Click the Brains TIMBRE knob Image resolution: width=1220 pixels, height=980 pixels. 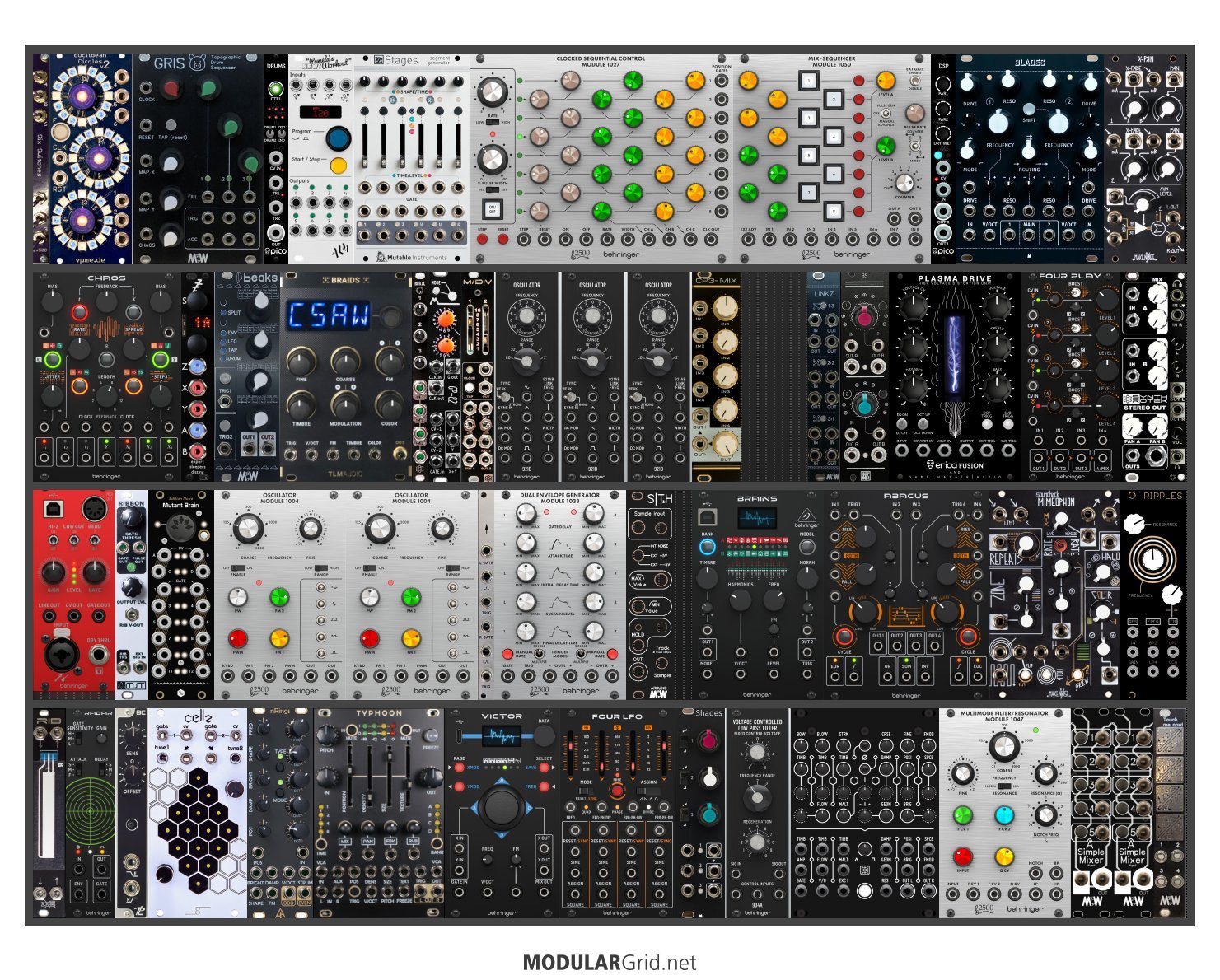(707, 577)
